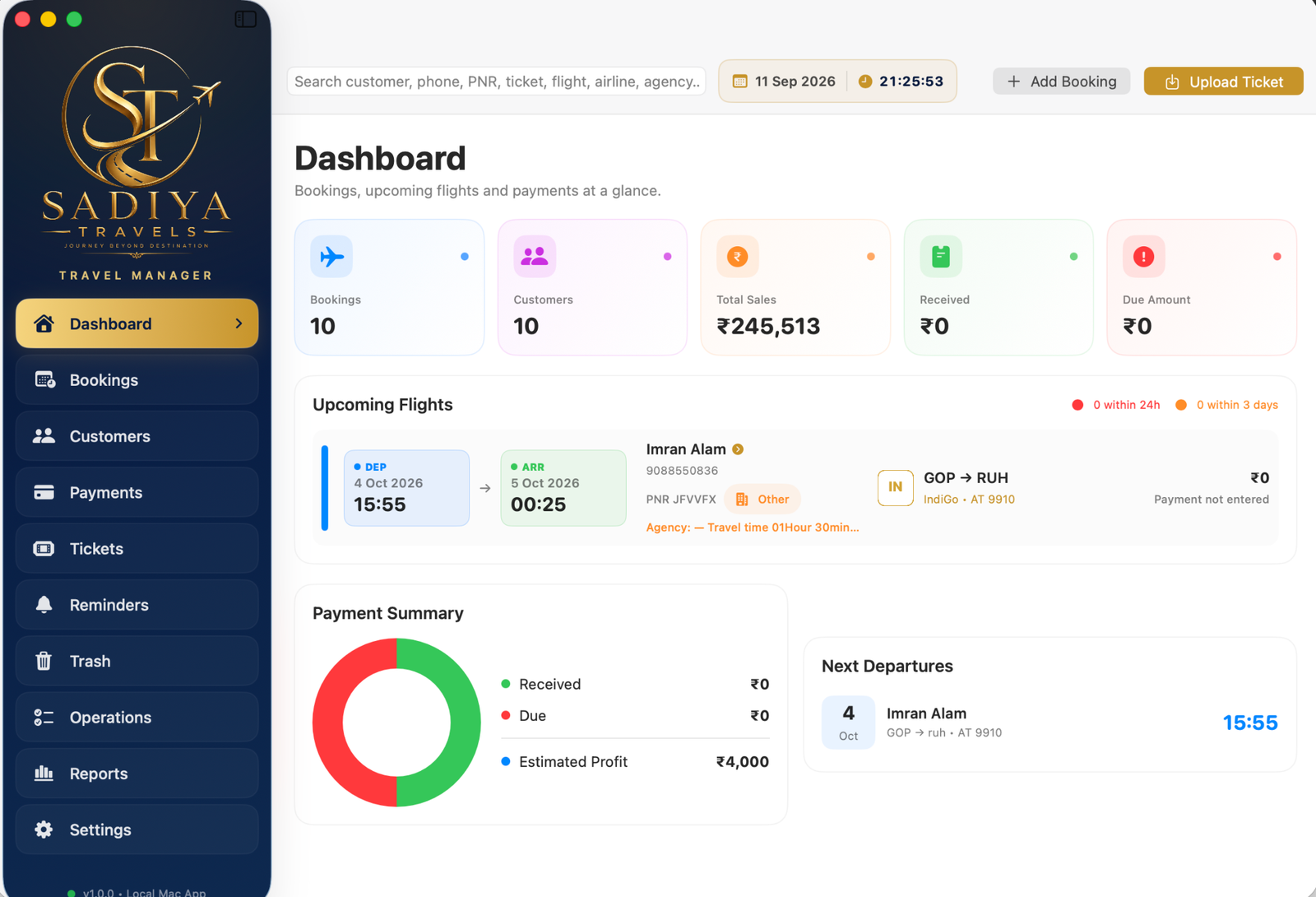The image size is (1316, 897).
Task: Click the Reminders bell icon
Action: point(44,605)
